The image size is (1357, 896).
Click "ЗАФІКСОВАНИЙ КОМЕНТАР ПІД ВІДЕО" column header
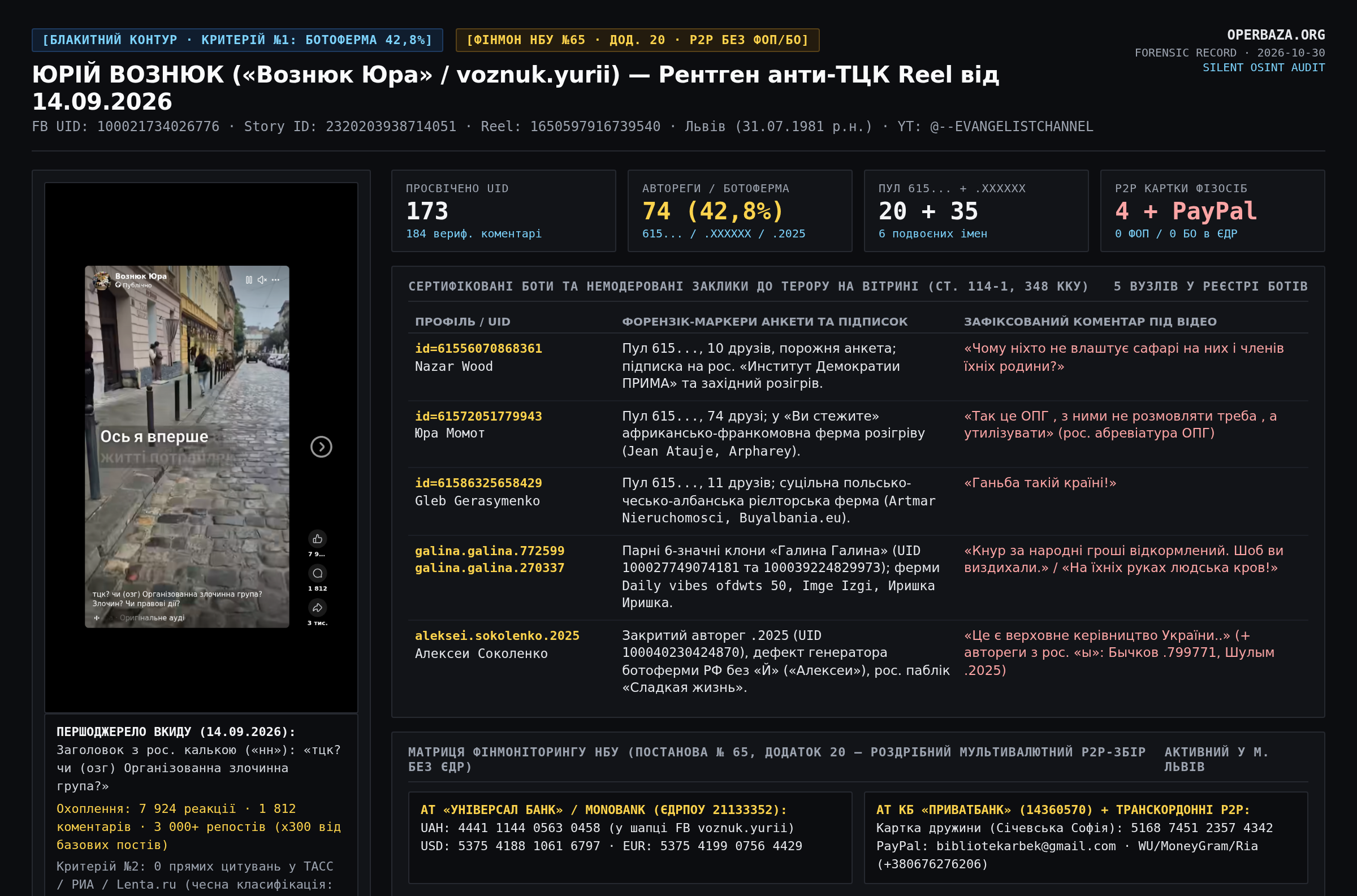[x=1090, y=322]
